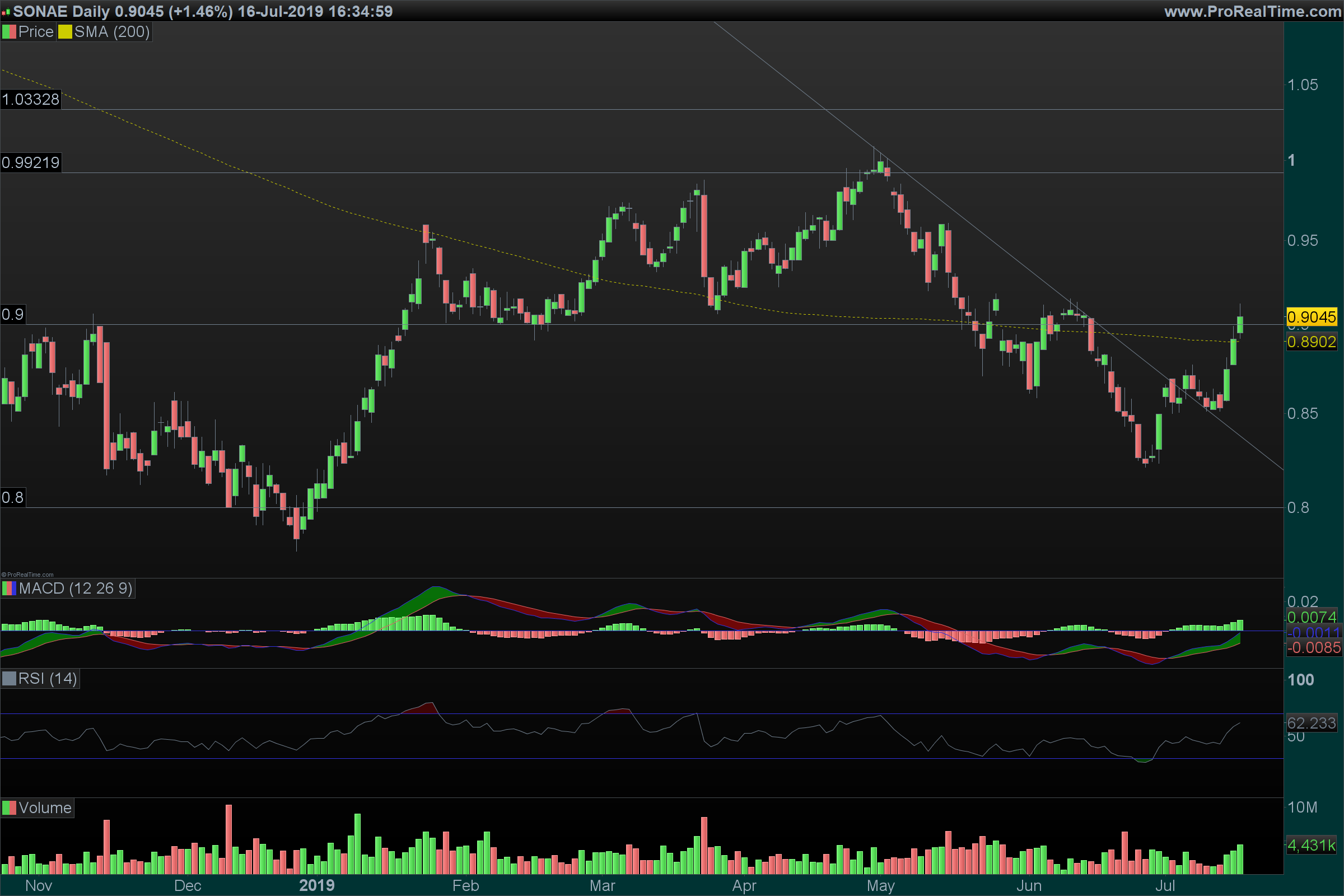This screenshot has width=1344, height=896.
Task: Click the 0.9045 current price tag
Action: tap(1312, 317)
